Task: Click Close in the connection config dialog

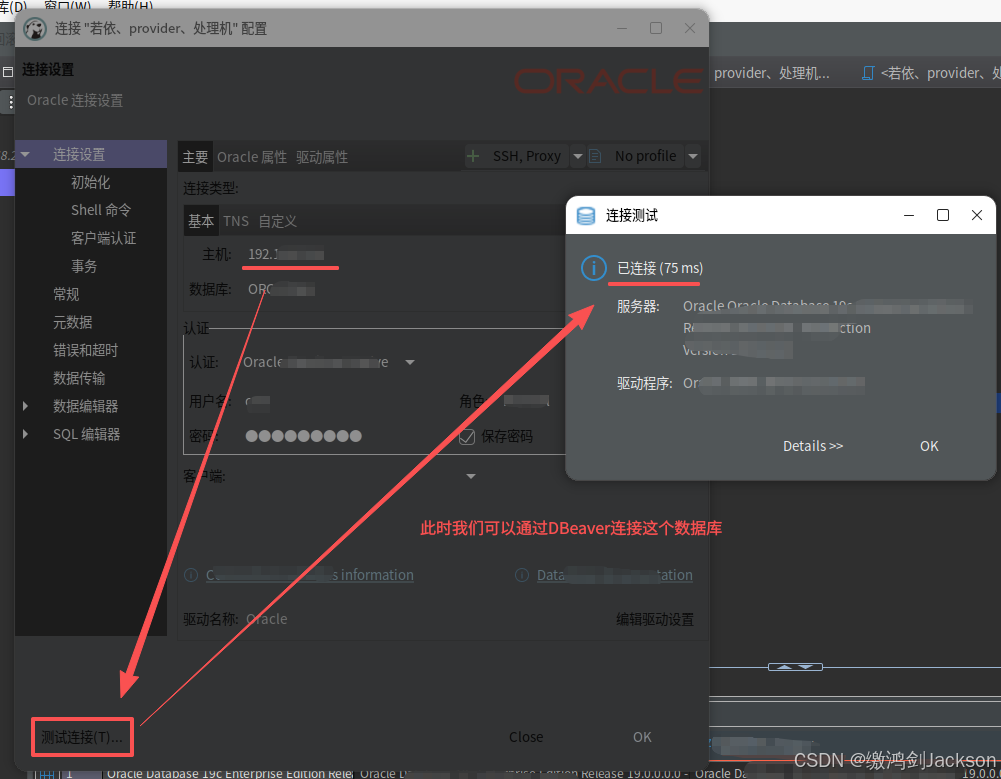Action: 526,737
